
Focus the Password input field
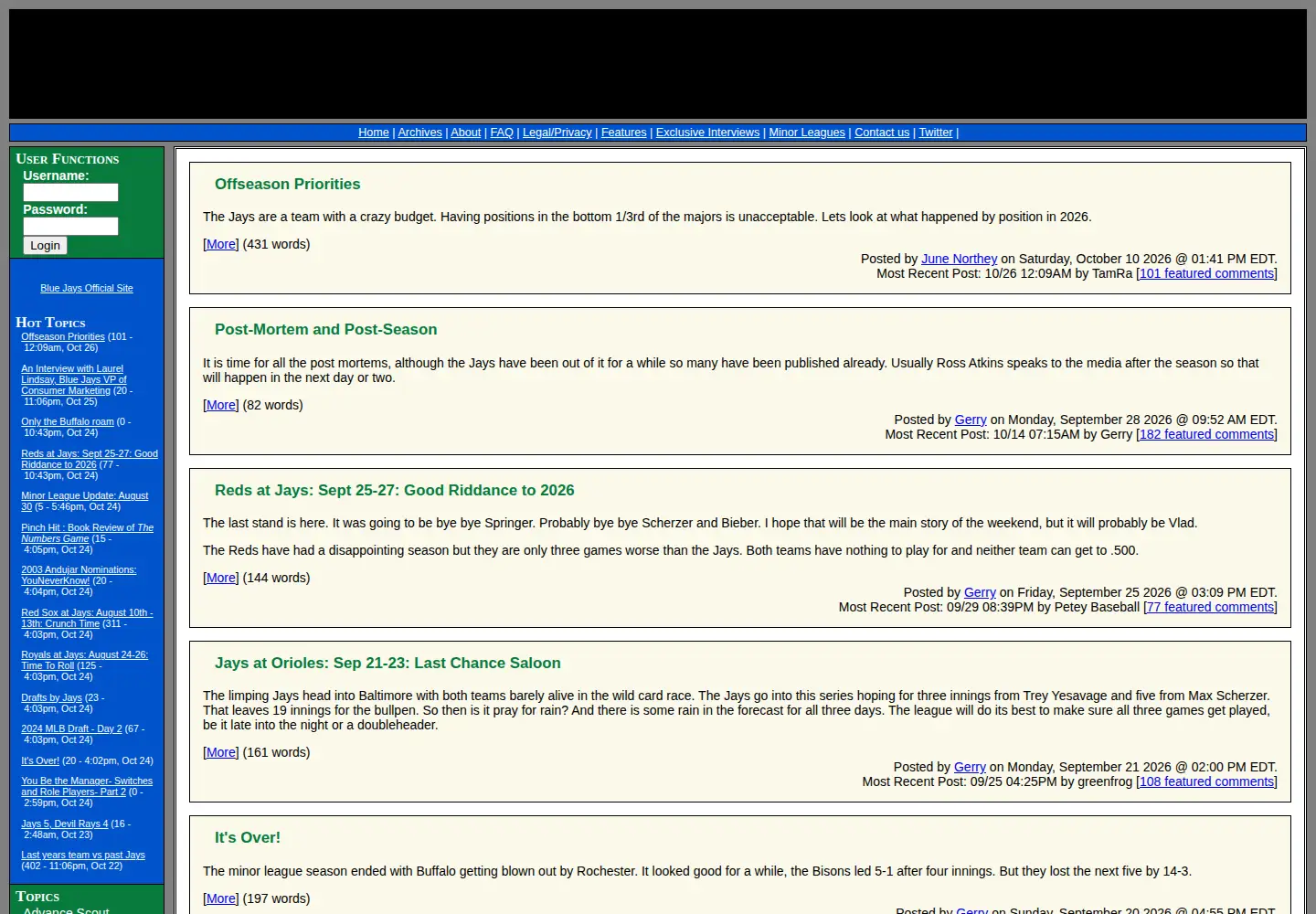[70, 226]
